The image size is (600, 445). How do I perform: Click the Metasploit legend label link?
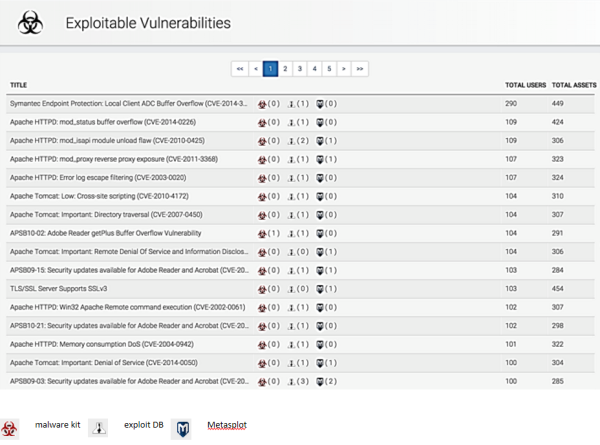click(226, 426)
